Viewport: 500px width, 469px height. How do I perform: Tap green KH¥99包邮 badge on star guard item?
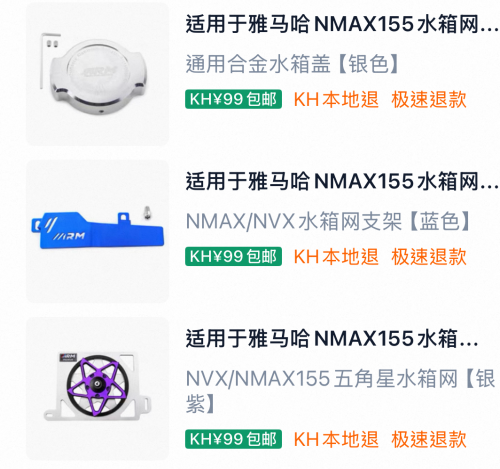(x=233, y=439)
